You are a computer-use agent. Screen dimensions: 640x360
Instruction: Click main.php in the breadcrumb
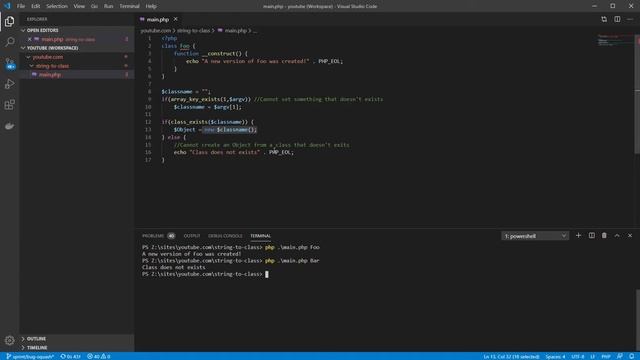tap(236, 31)
